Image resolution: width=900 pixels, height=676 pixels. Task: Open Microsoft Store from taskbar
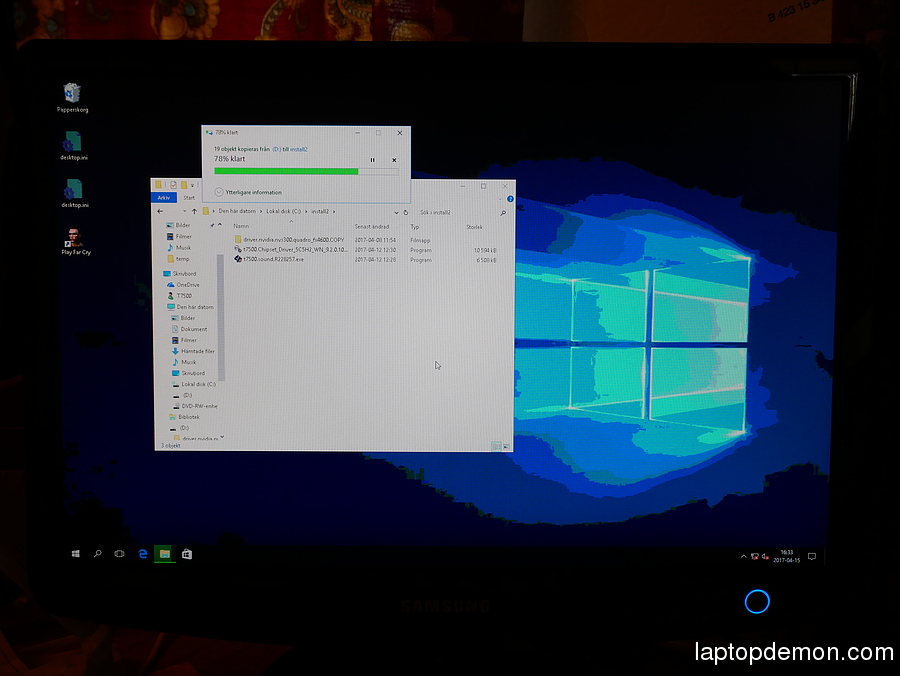coord(187,554)
